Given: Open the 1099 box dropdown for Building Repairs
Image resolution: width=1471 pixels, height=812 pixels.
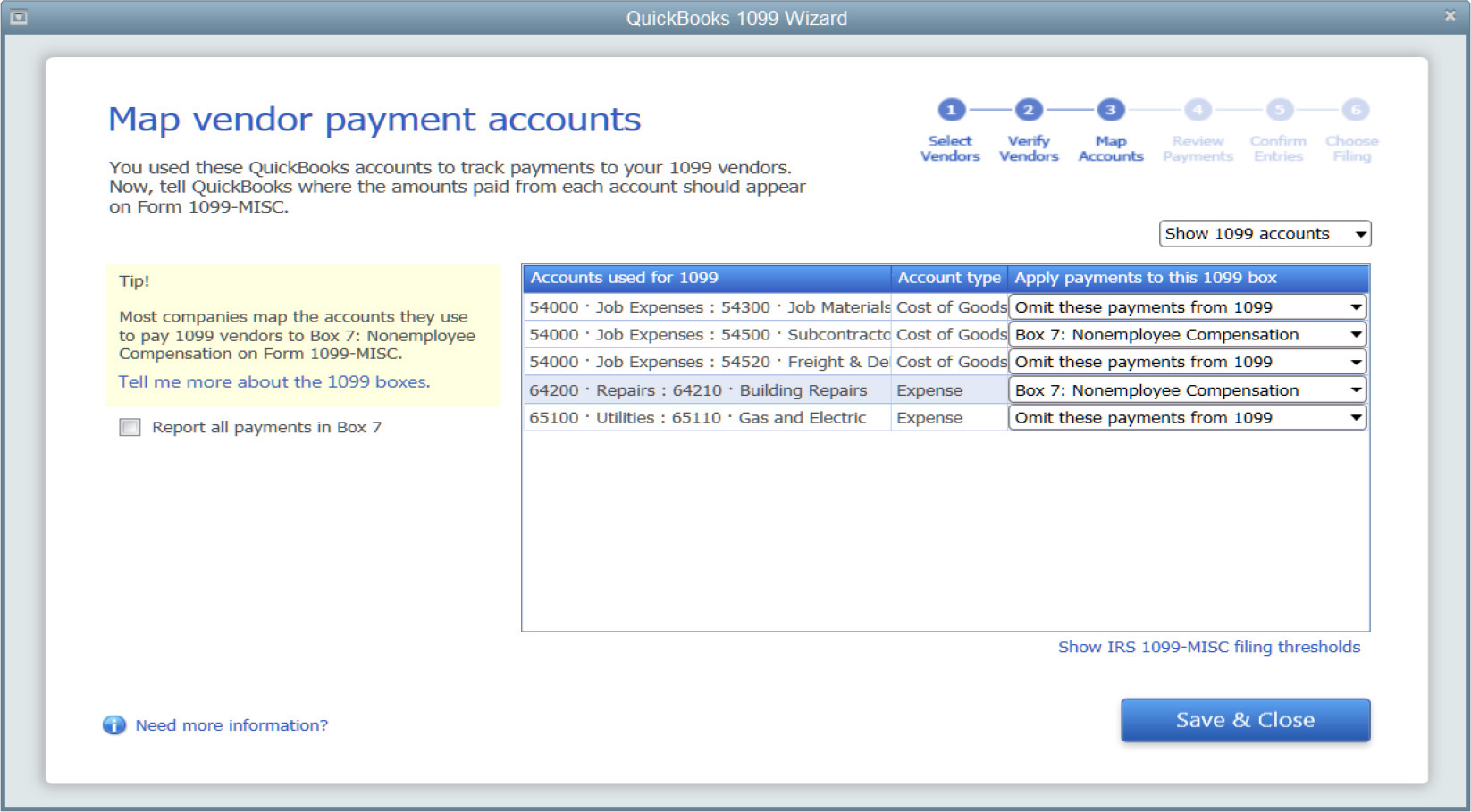Looking at the screenshot, I should coord(1188,390).
